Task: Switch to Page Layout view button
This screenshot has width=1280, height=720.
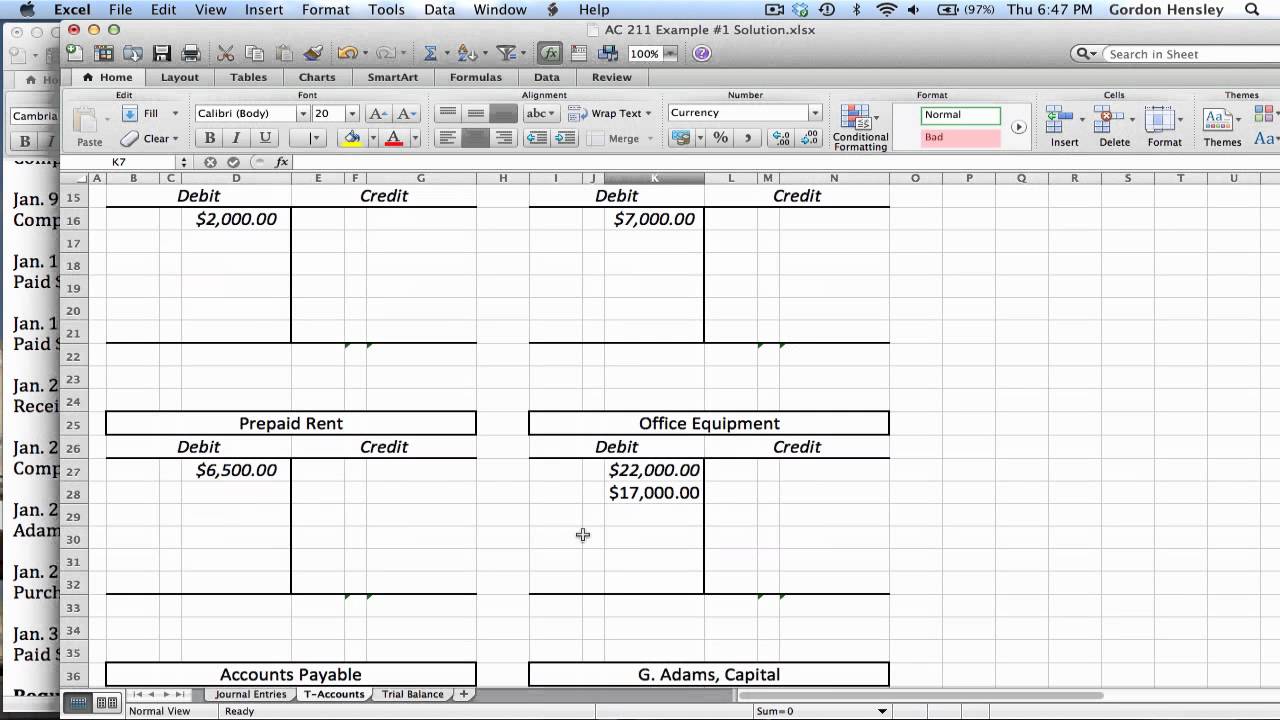Action: click(x=106, y=703)
